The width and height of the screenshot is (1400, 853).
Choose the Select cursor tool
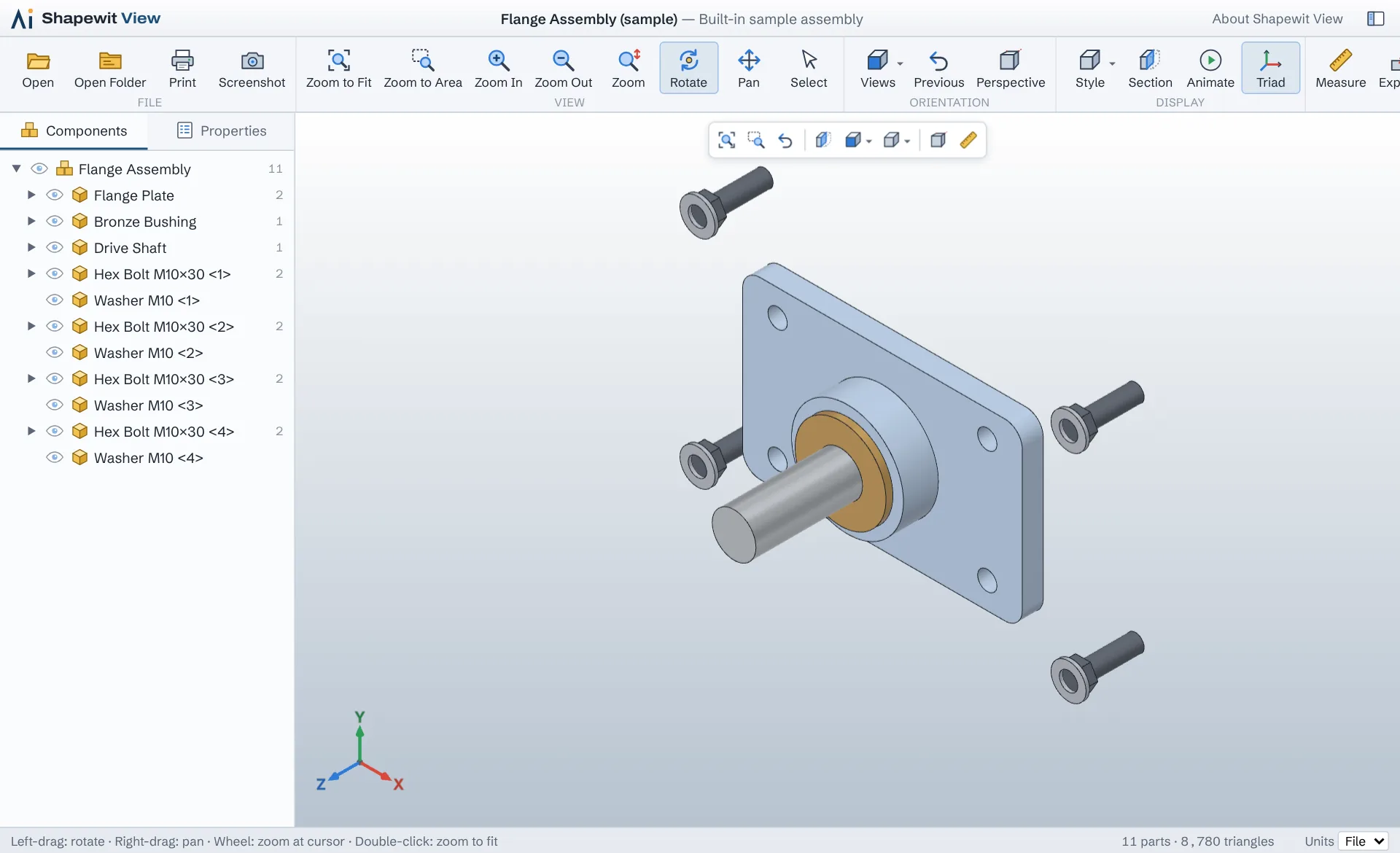coord(809,69)
